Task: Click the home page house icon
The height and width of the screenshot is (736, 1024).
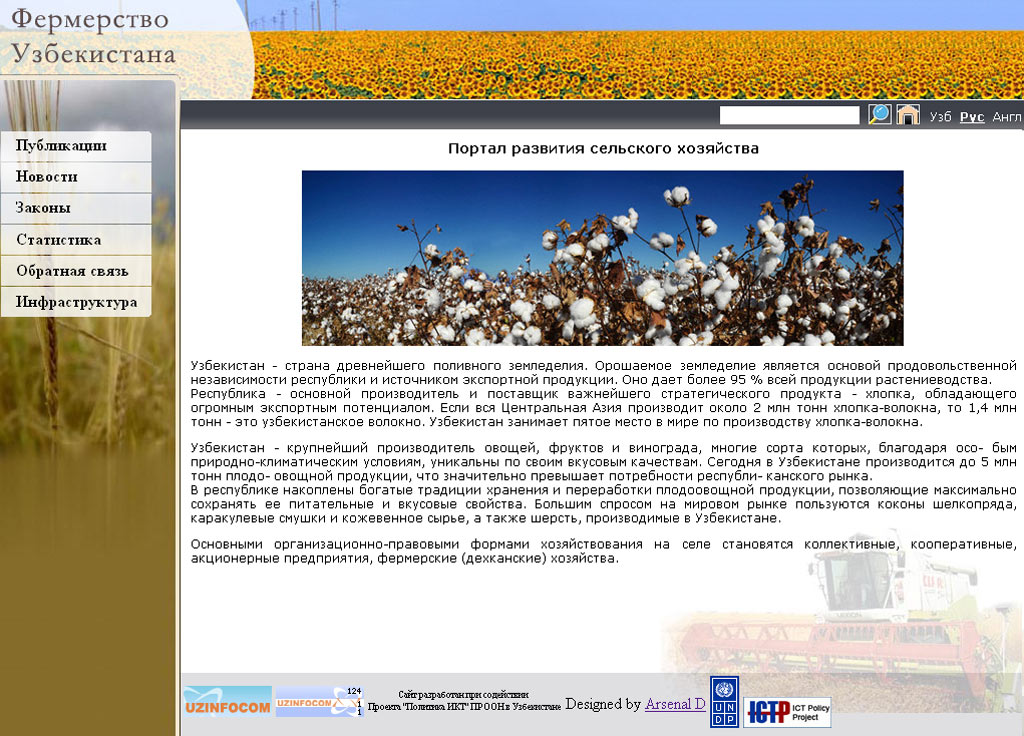Action: 908,114
